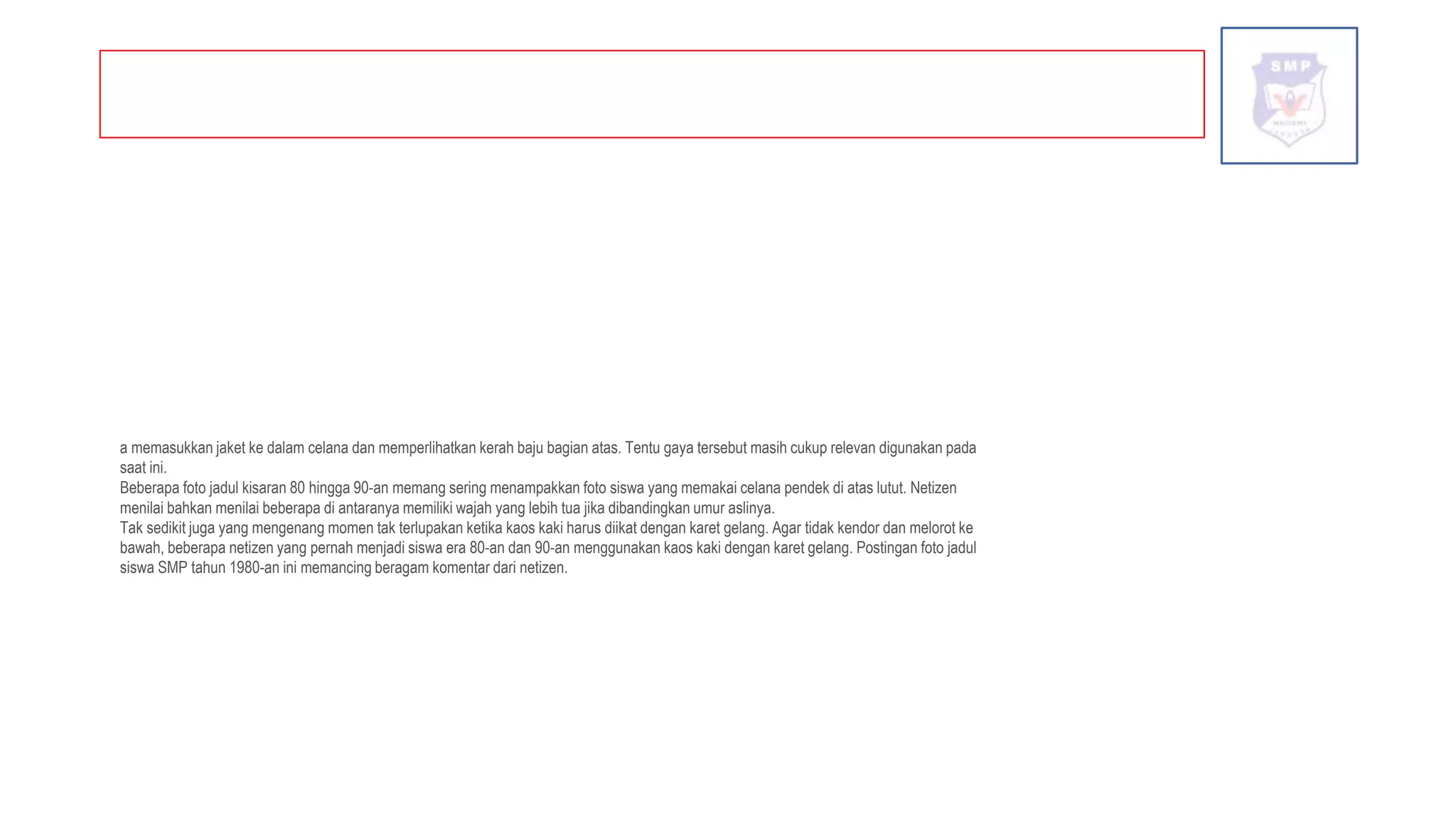Click the SMP school logo image
1456x819 pixels.
pyautogui.click(x=1289, y=96)
